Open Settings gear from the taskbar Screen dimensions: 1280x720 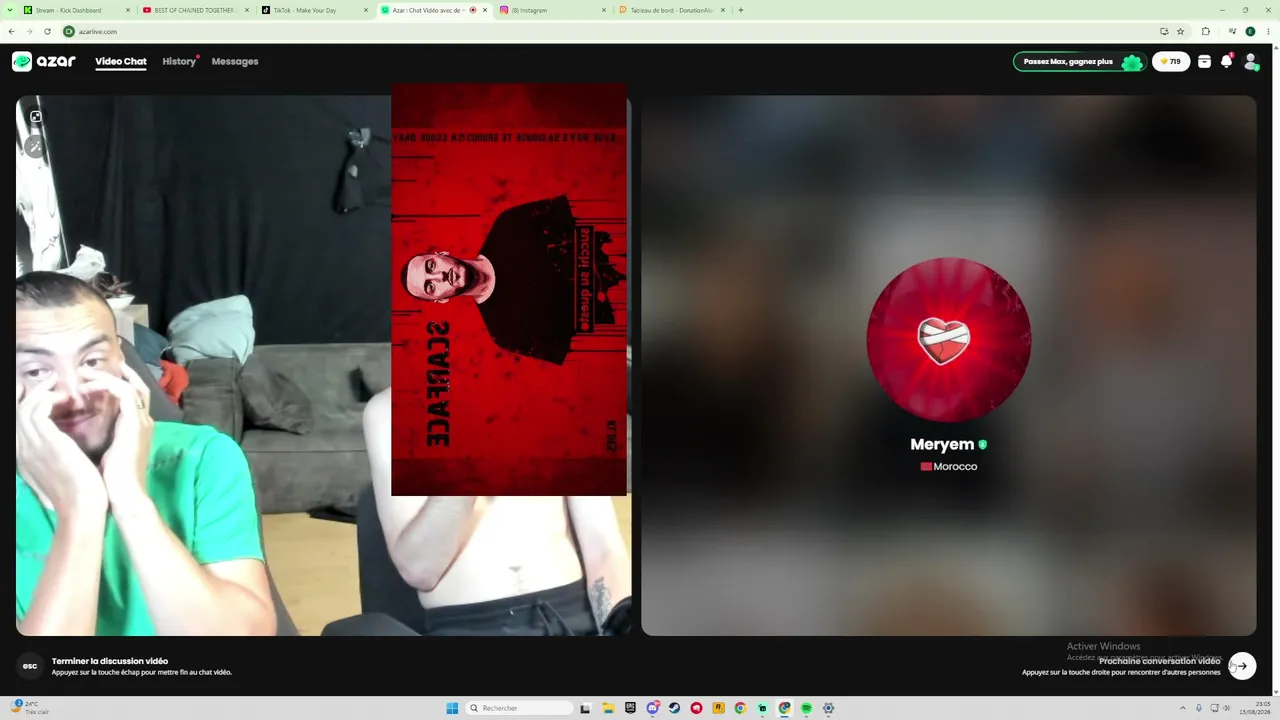click(828, 708)
